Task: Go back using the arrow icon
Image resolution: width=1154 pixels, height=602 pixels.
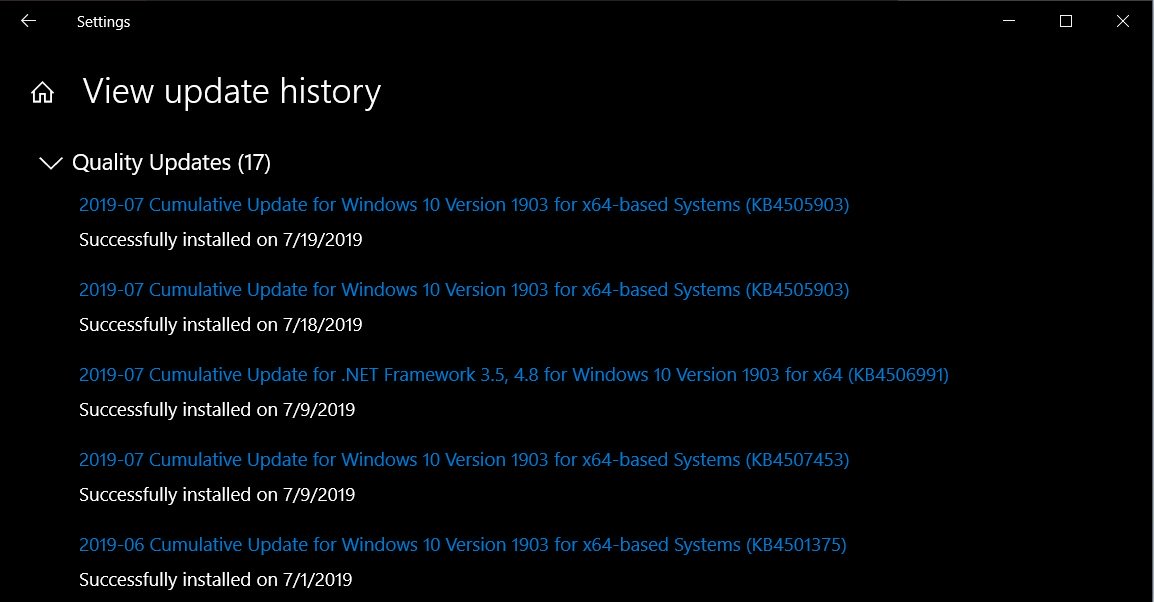Action: (29, 21)
